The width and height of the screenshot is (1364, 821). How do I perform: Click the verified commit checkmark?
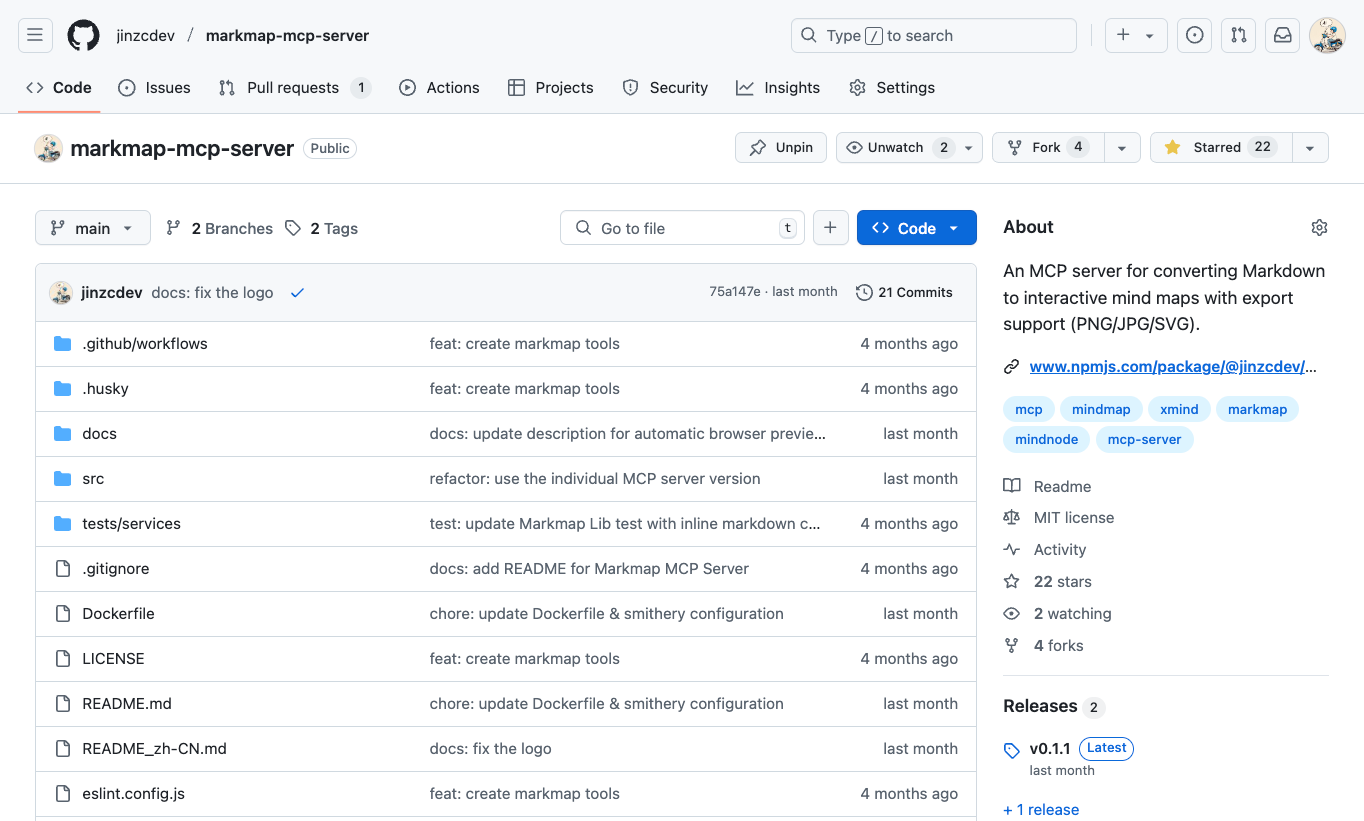coord(297,291)
